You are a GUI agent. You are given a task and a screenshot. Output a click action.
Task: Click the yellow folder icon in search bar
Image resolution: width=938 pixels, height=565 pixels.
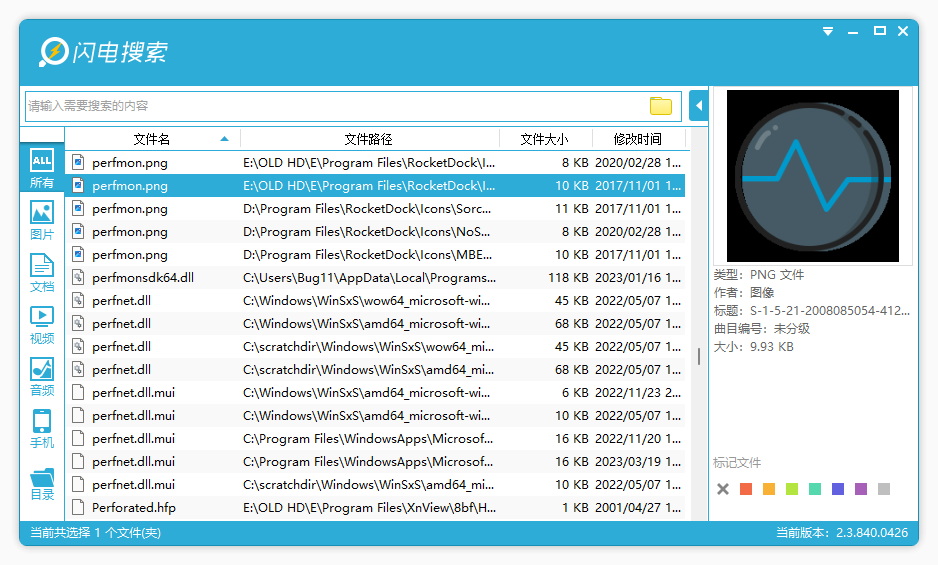coord(660,106)
